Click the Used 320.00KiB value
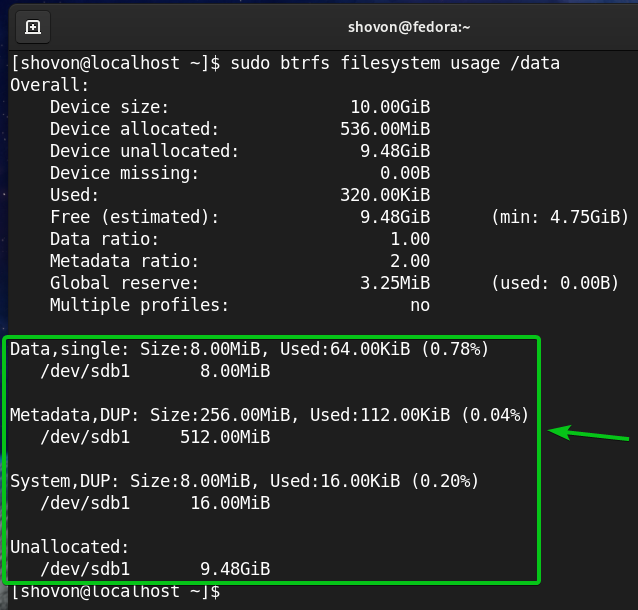 coord(385,195)
